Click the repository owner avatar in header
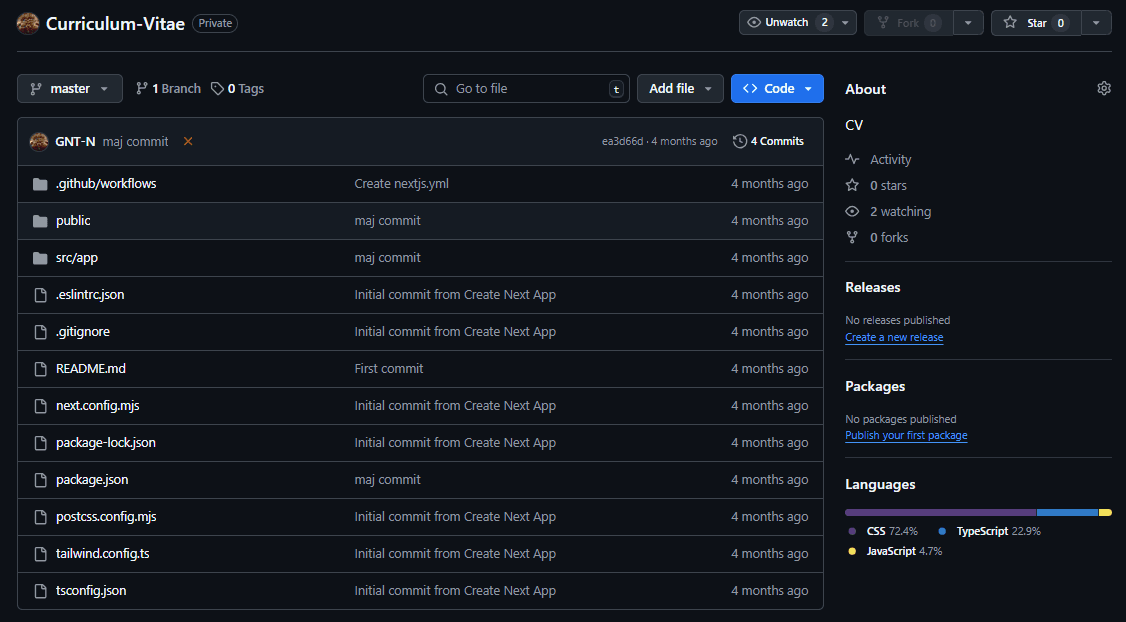This screenshot has width=1126, height=622. point(29,23)
